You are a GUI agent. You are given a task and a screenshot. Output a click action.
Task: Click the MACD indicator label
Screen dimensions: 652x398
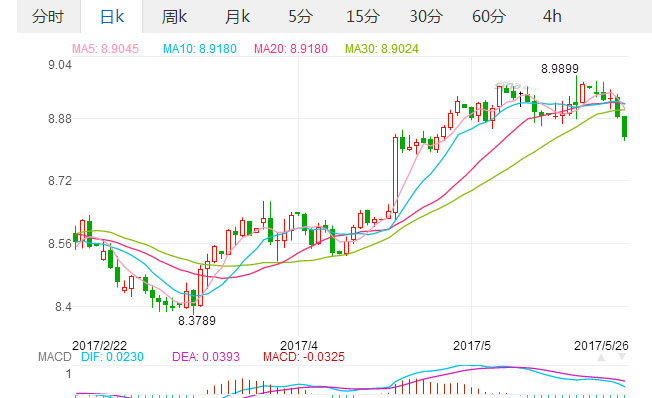[54, 357]
